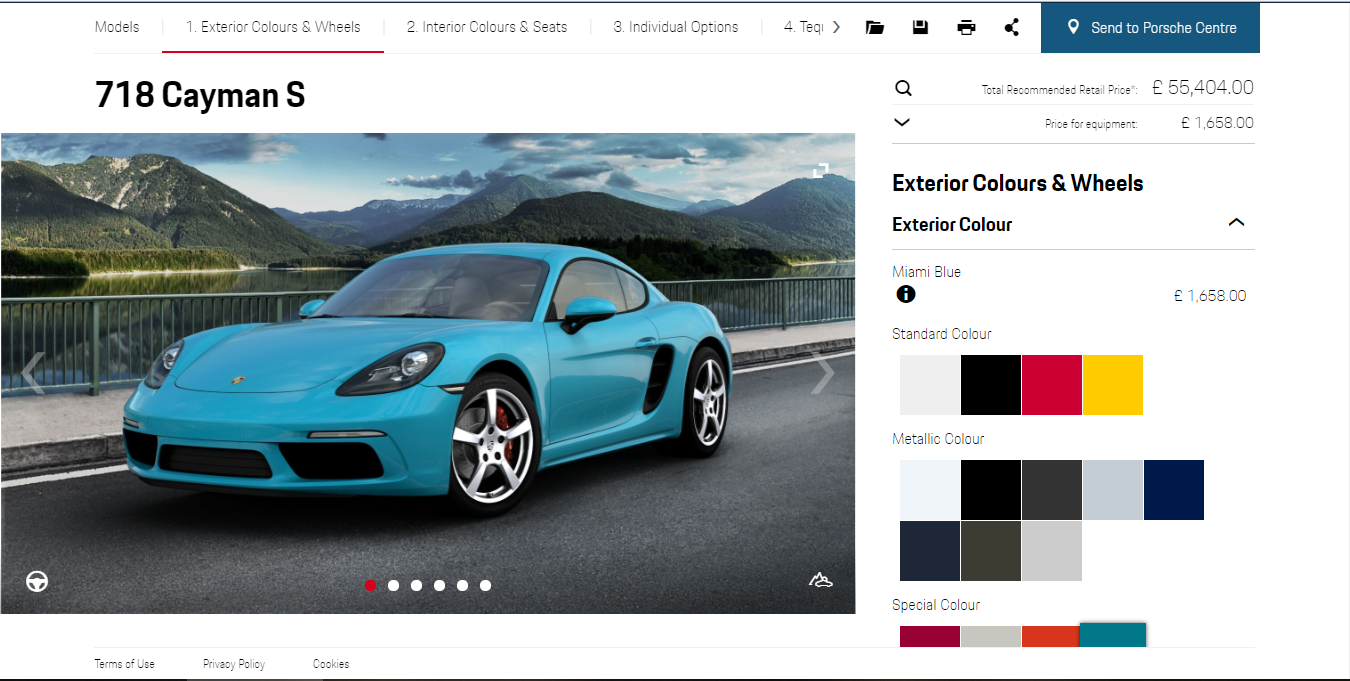Click the magnifier search icon beside the total price
The image size is (1350, 681).
coord(903,88)
